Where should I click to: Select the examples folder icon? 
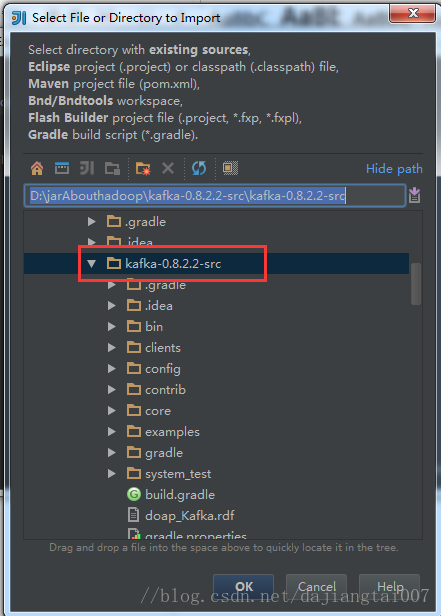click(x=134, y=431)
